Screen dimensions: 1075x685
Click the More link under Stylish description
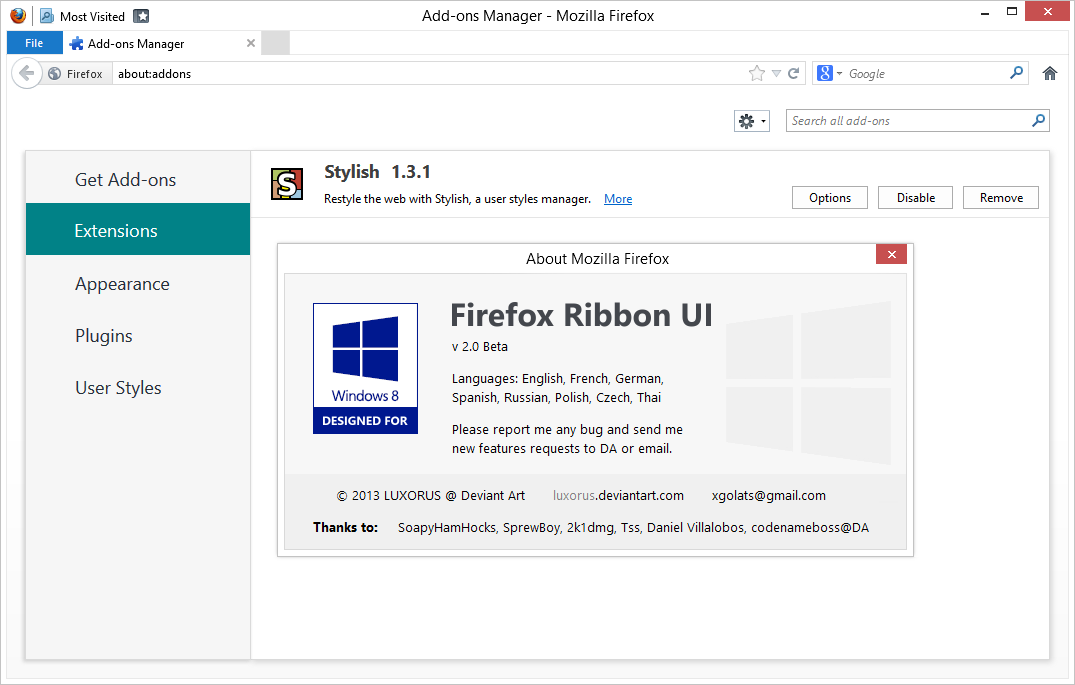pos(617,198)
